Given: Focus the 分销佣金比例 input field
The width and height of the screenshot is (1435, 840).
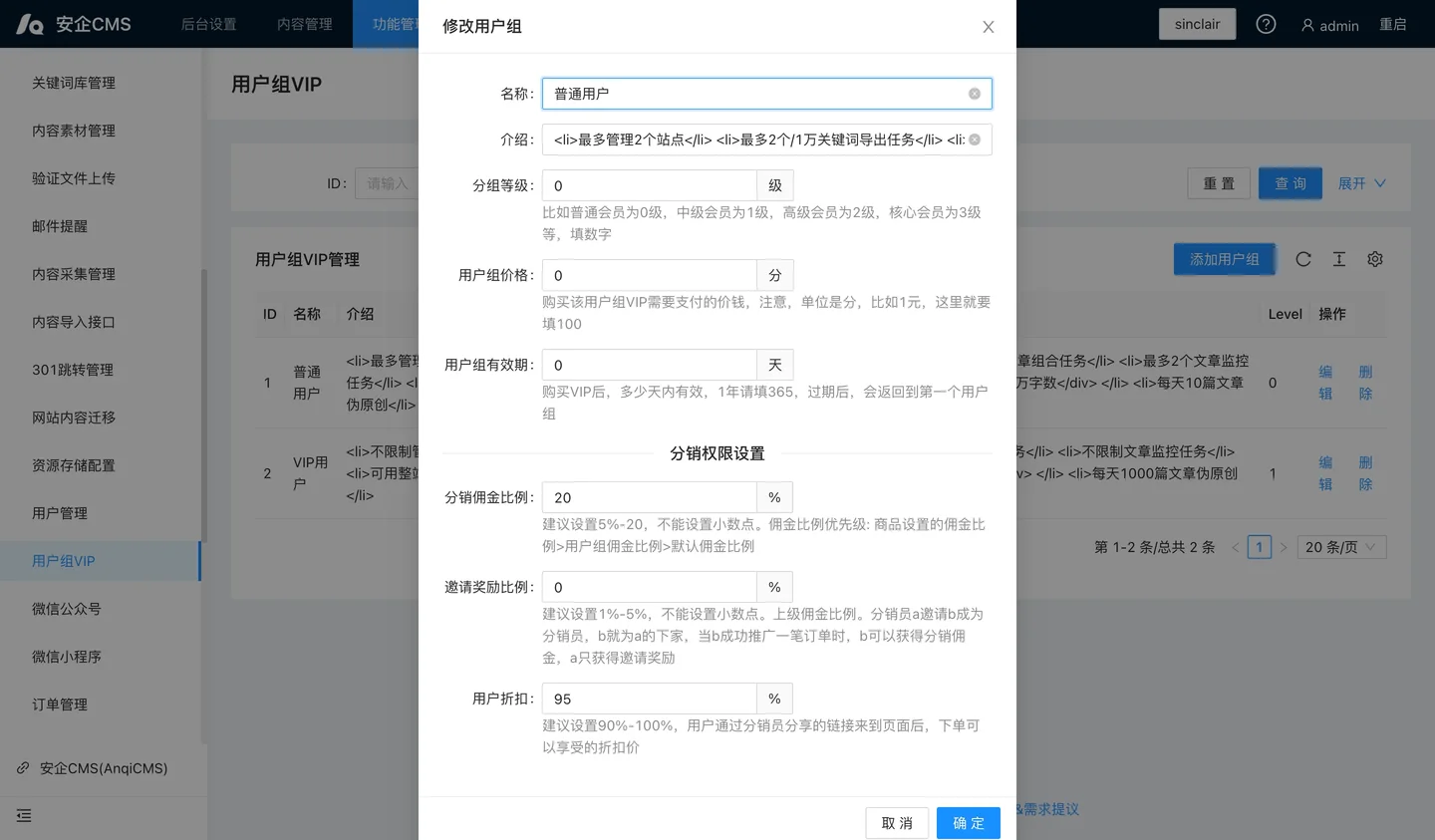Looking at the screenshot, I should click(649, 497).
